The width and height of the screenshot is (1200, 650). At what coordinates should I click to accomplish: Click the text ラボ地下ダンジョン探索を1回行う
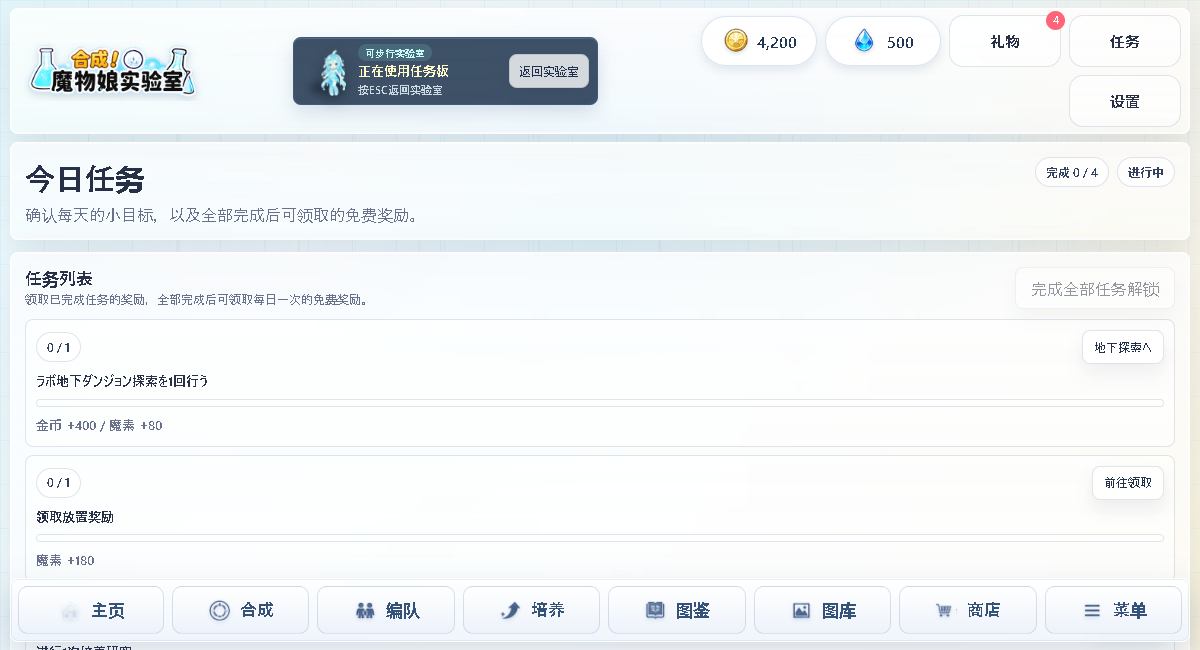[122, 381]
